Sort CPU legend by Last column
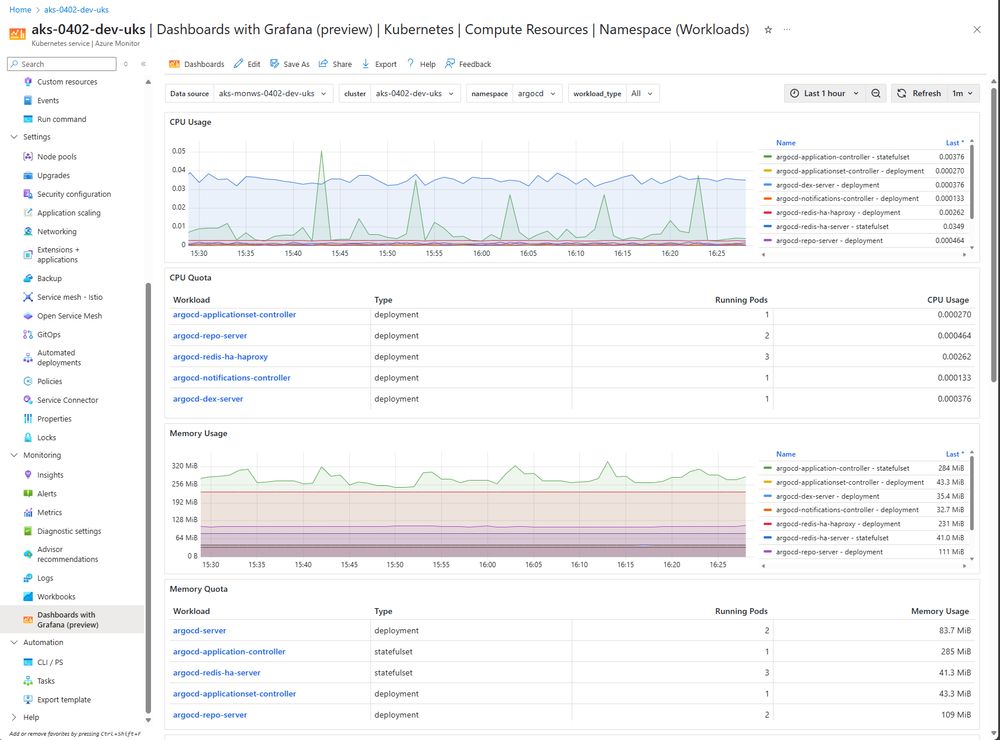 tap(954, 143)
